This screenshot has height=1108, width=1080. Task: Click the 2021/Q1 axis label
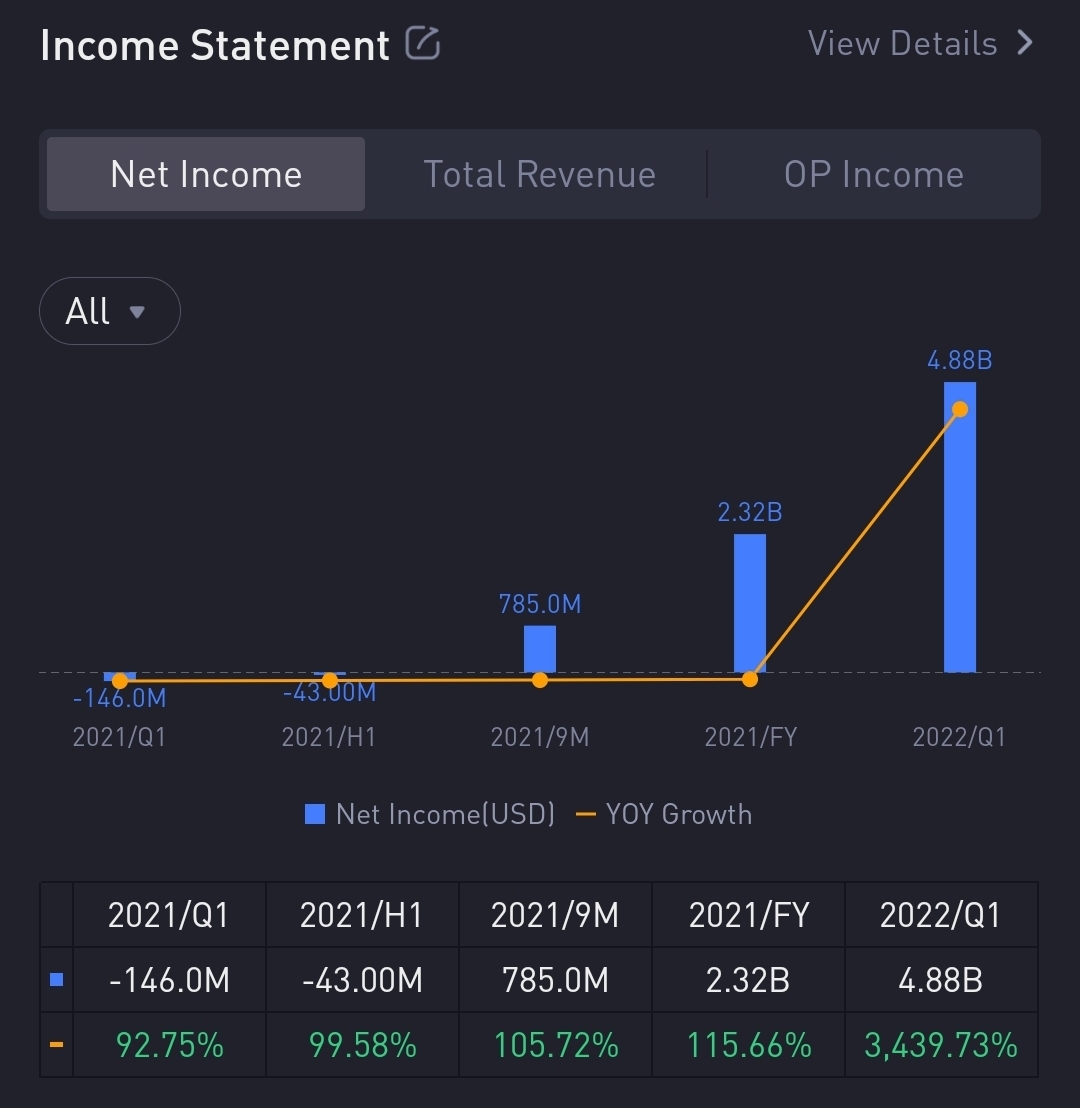click(x=119, y=738)
